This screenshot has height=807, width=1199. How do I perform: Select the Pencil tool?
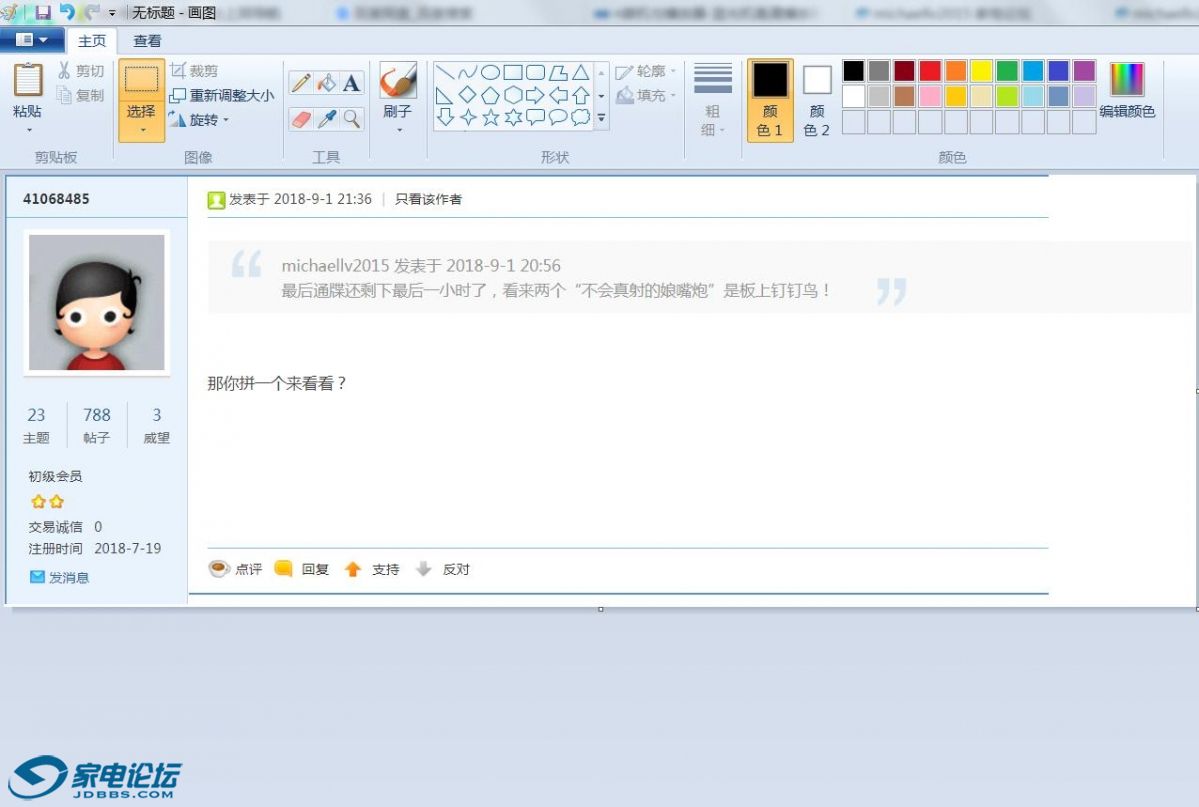tap(301, 84)
